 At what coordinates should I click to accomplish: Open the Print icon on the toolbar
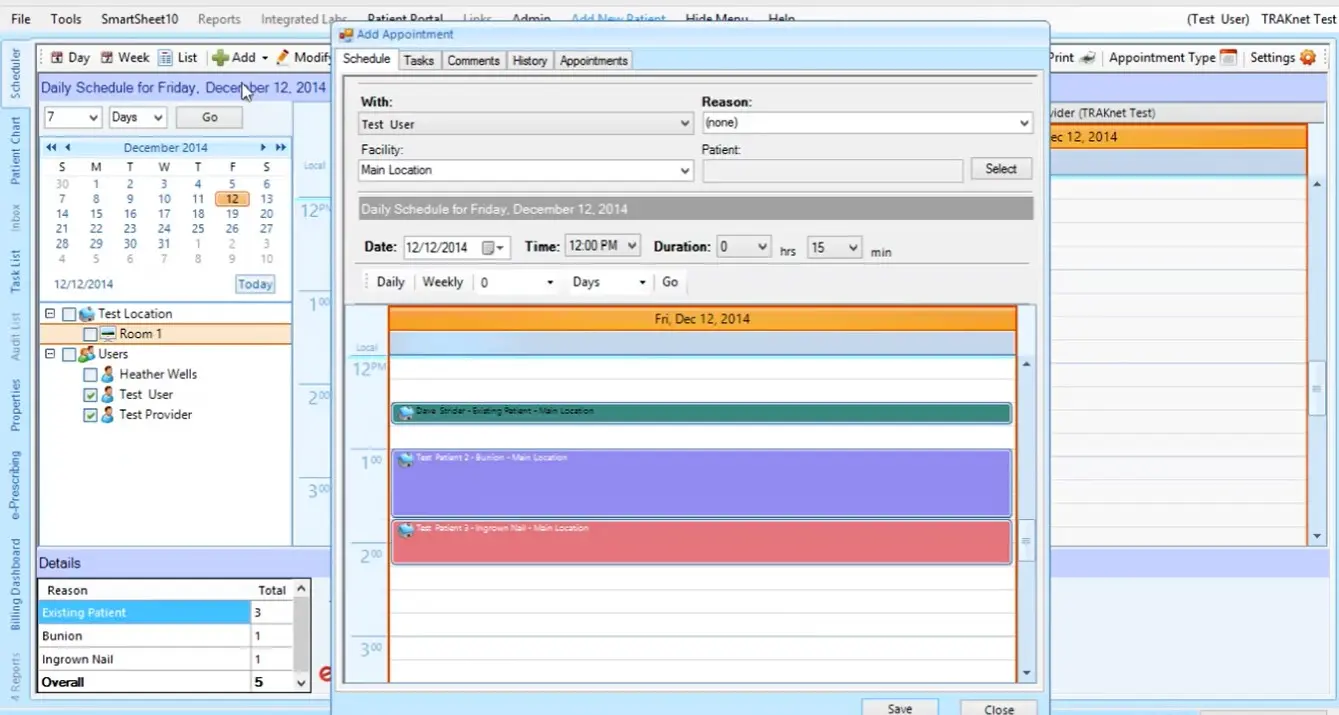coord(1090,57)
